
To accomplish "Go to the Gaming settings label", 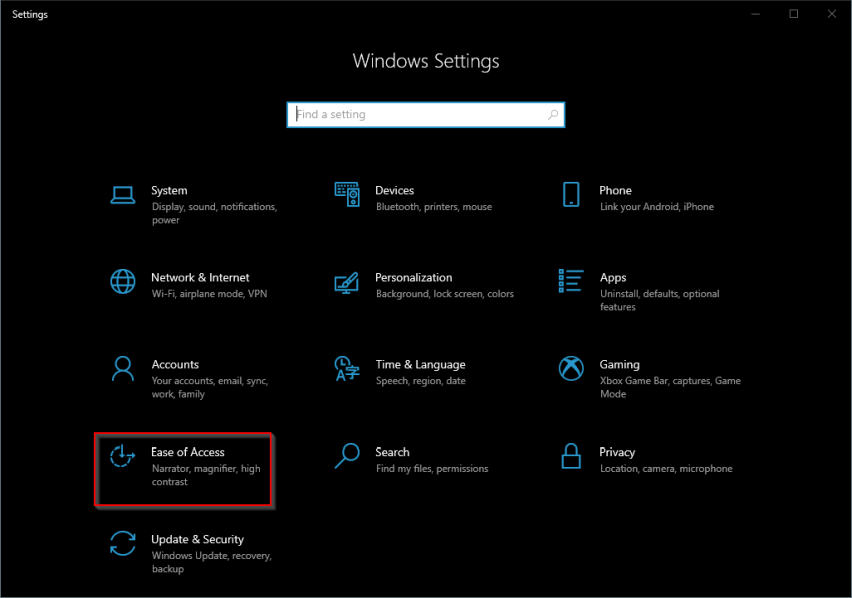I will pyautogui.click(x=619, y=365).
